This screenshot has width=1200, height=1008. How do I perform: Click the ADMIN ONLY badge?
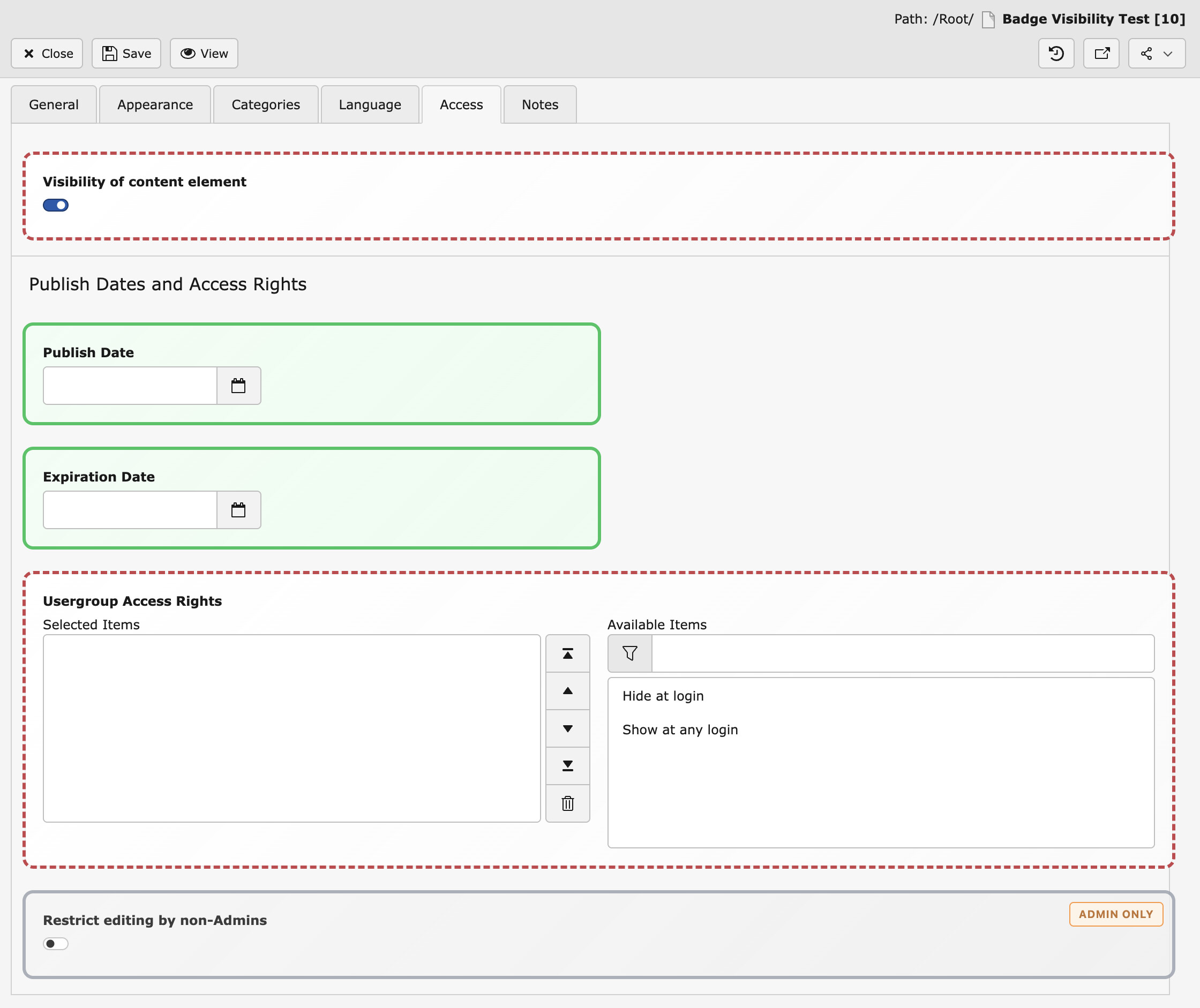(1115, 914)
